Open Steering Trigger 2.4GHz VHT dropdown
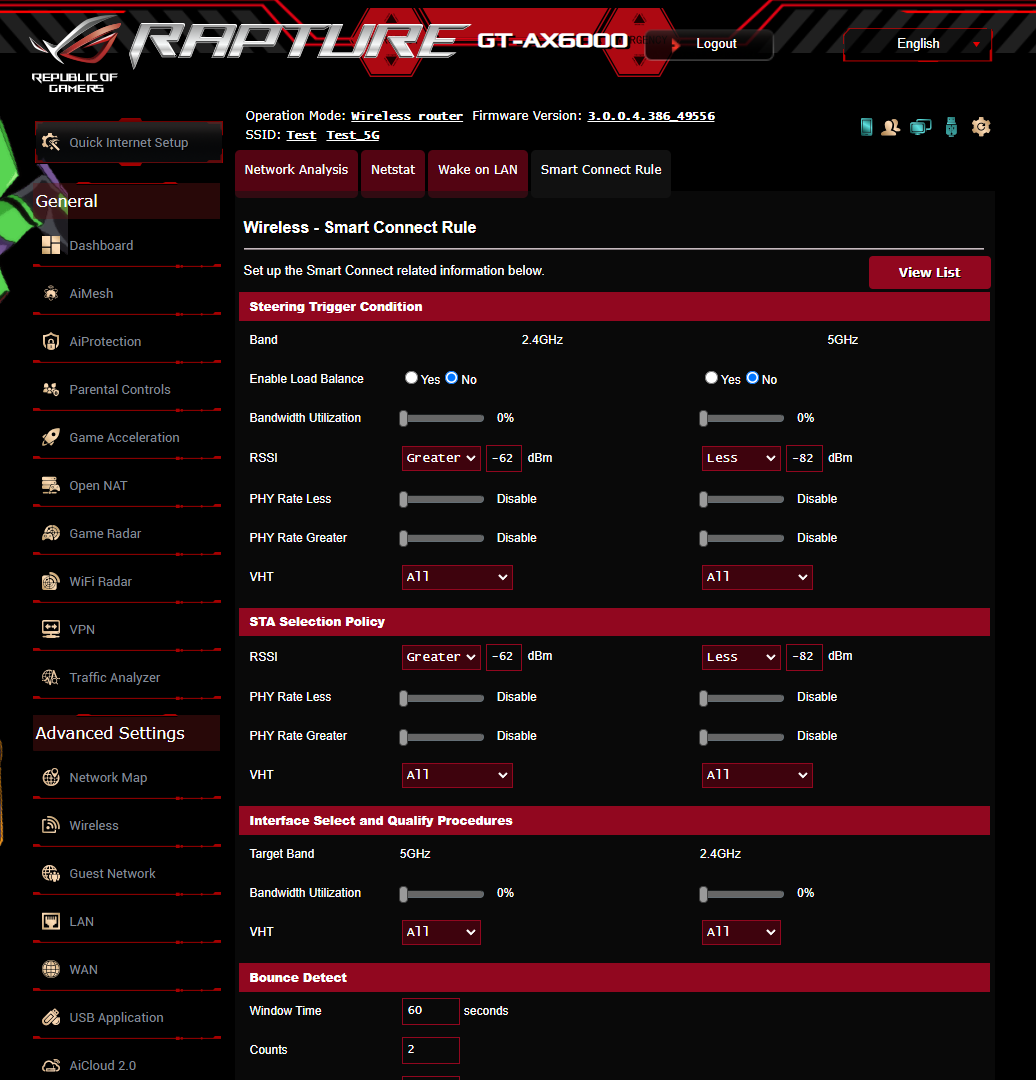The width and height of the screenshot is (1036, 1080). [457, 577]
